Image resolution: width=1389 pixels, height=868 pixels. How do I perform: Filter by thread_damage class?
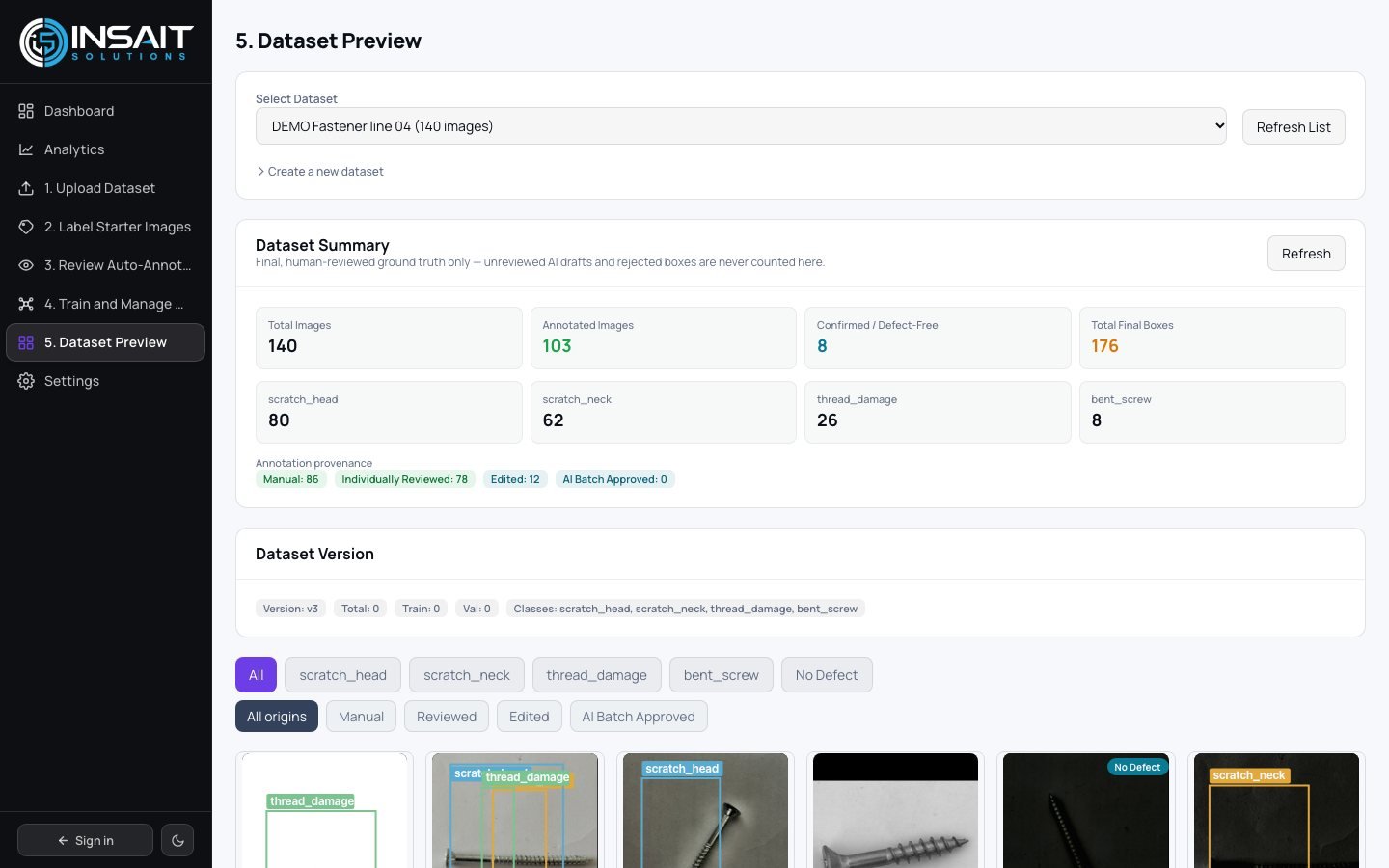pos(596,675)
